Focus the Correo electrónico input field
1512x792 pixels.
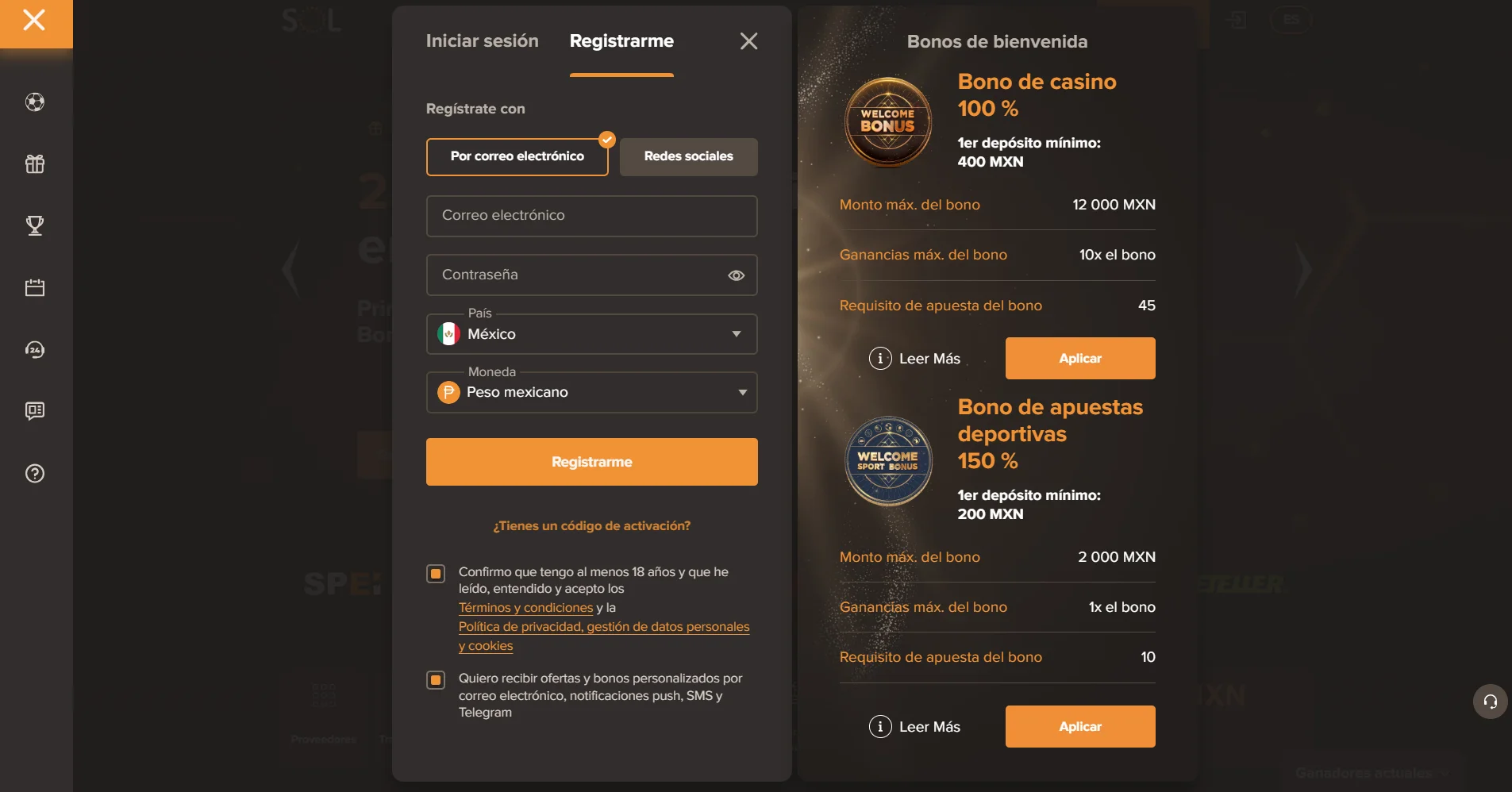pos(592,216)
